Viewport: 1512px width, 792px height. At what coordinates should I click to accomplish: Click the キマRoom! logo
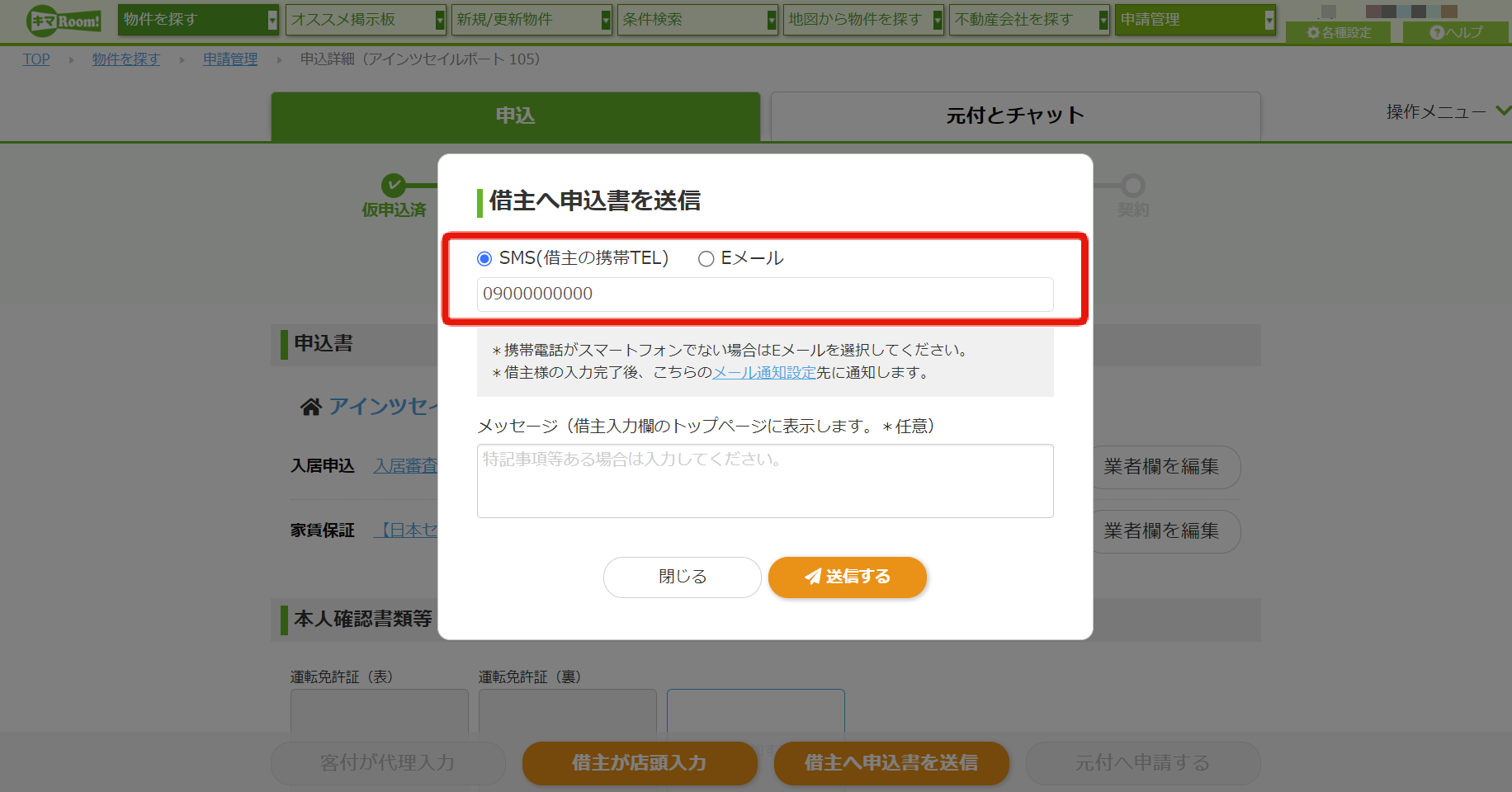64,21
